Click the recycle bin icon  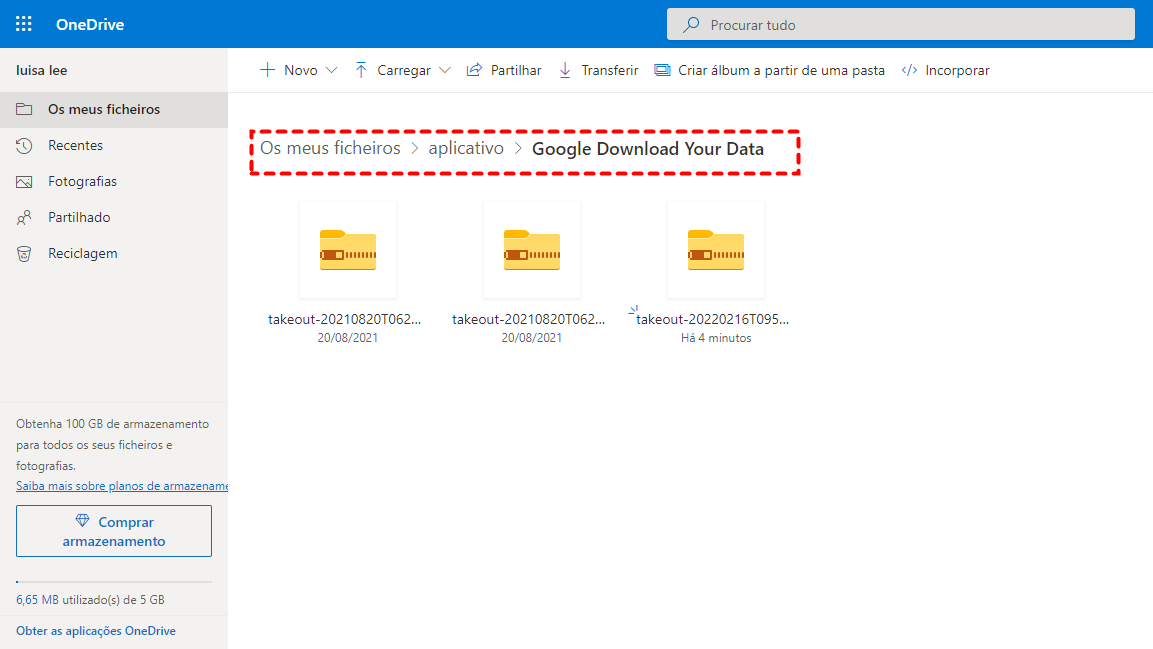[x=24, y=254]
